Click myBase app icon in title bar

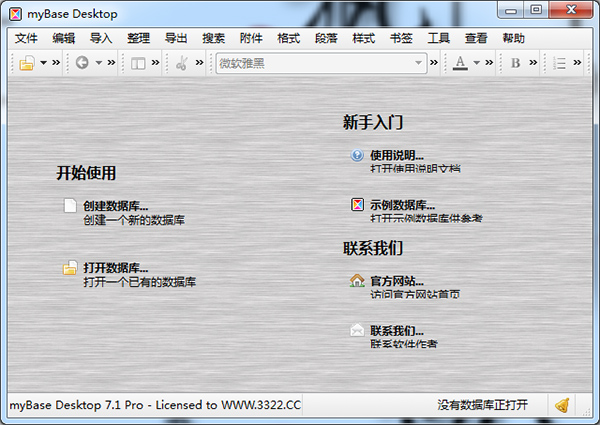tap(16, 14)
